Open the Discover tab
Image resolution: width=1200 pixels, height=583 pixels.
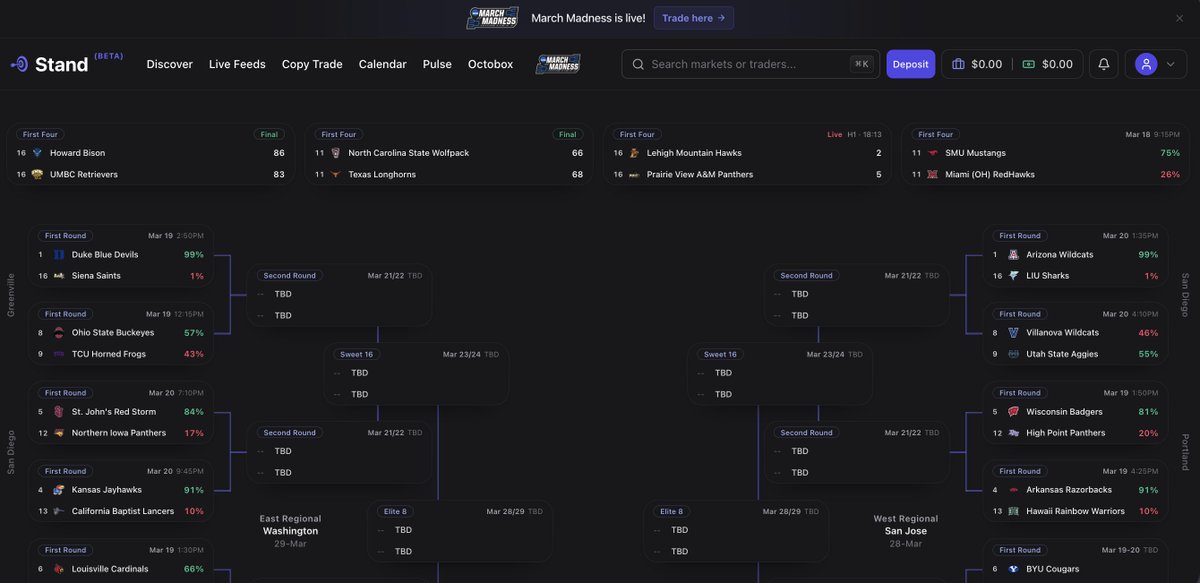click(170, 64)
